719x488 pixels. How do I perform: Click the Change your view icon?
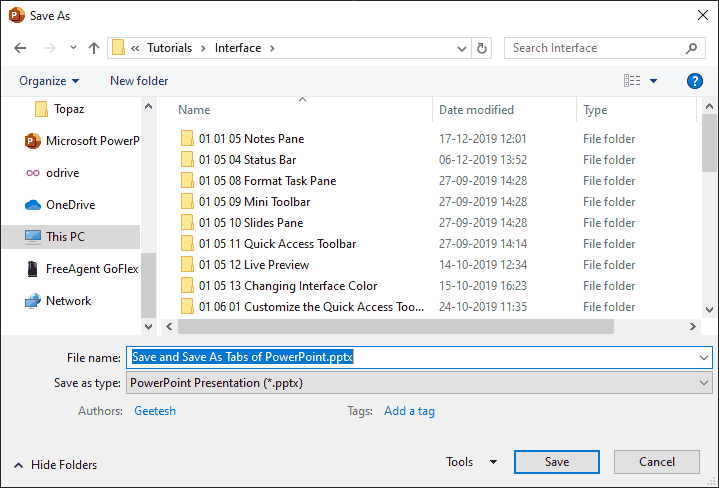632,81
